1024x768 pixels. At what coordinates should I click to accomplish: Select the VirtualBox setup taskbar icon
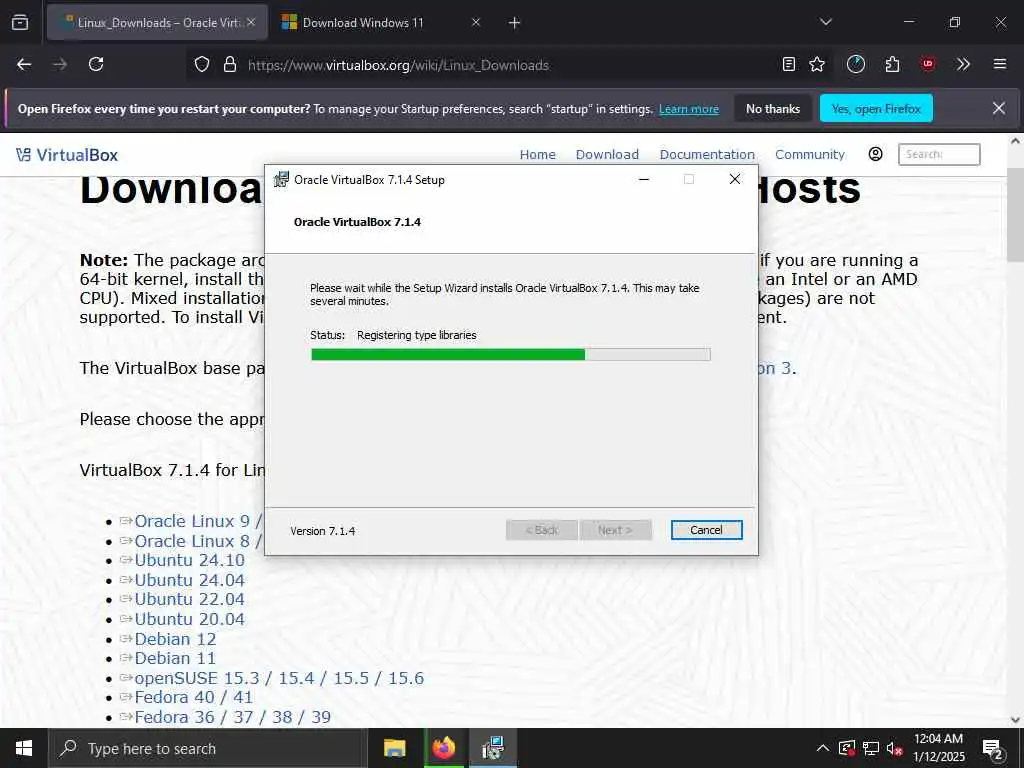pos(492,748)
